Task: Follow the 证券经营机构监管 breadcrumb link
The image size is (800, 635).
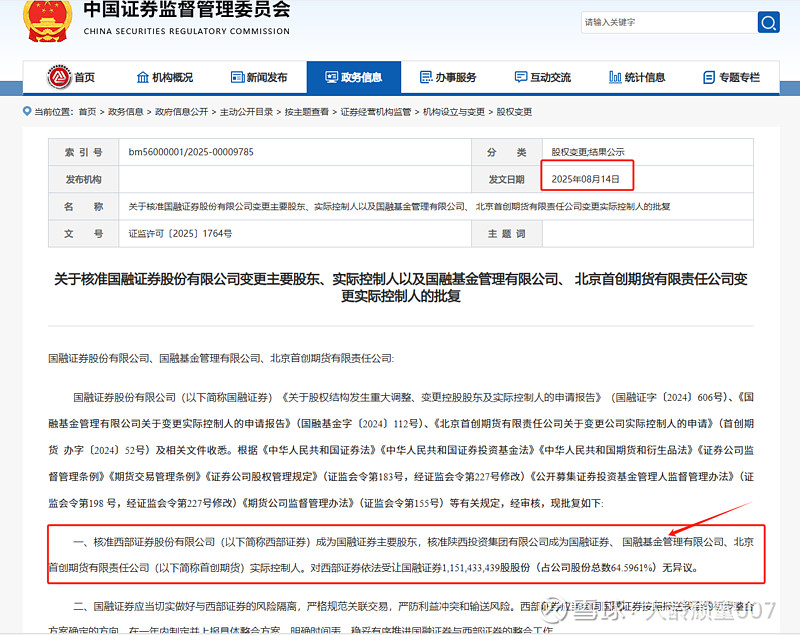Action: [x=376, y=112]
